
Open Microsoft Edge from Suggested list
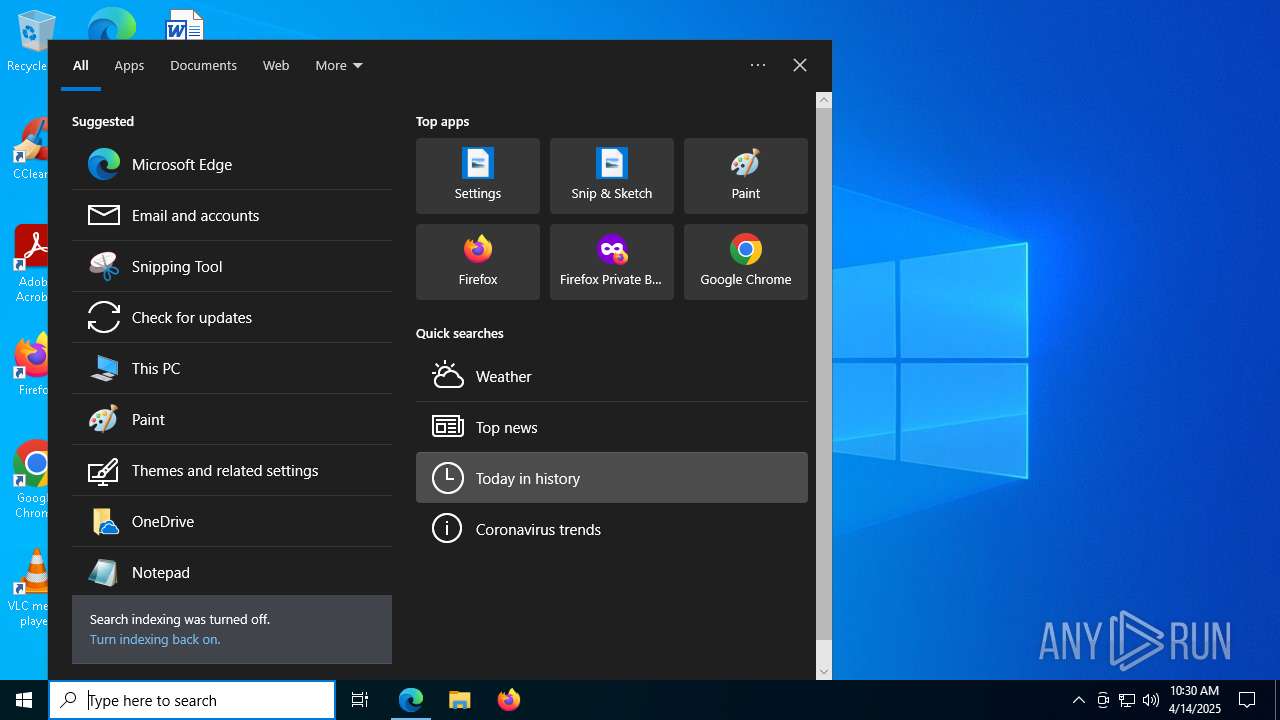[x=232, y=164]
